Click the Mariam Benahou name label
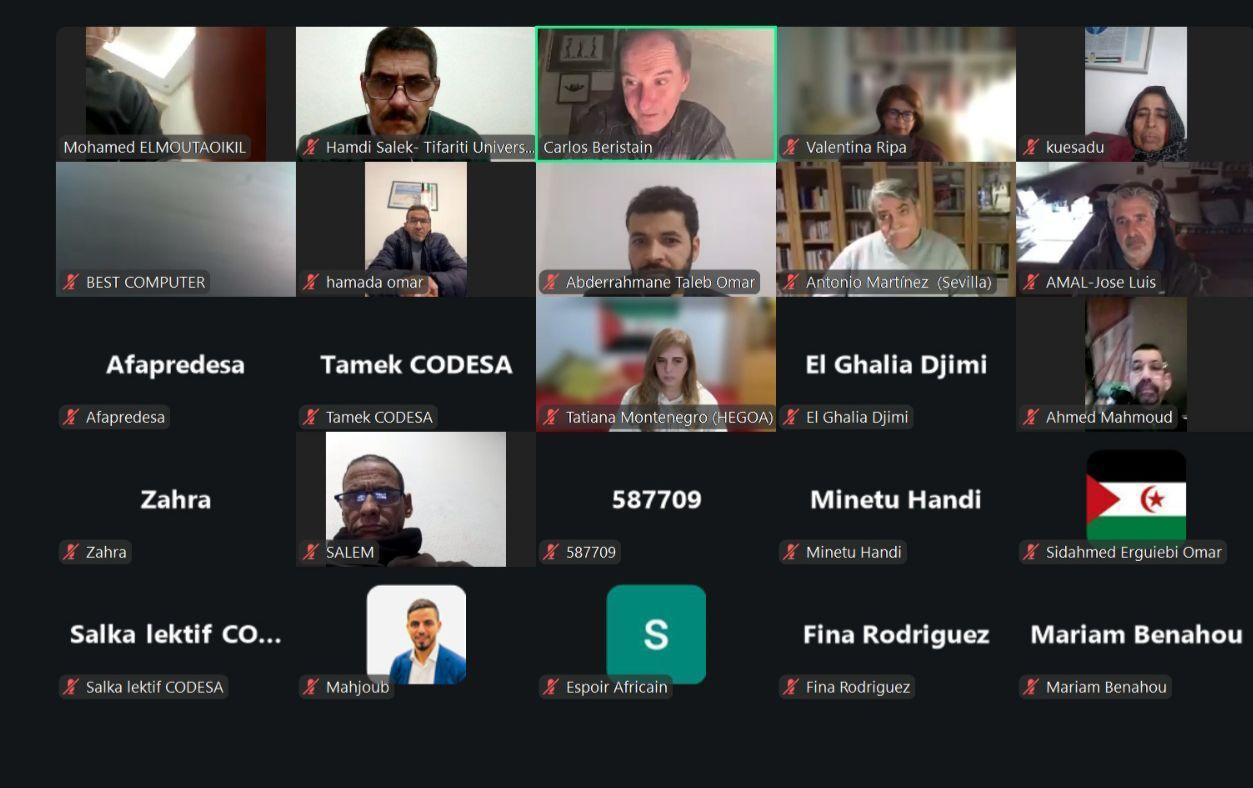The width and height of the screenshot is (1253, 788). [1106, 687]
